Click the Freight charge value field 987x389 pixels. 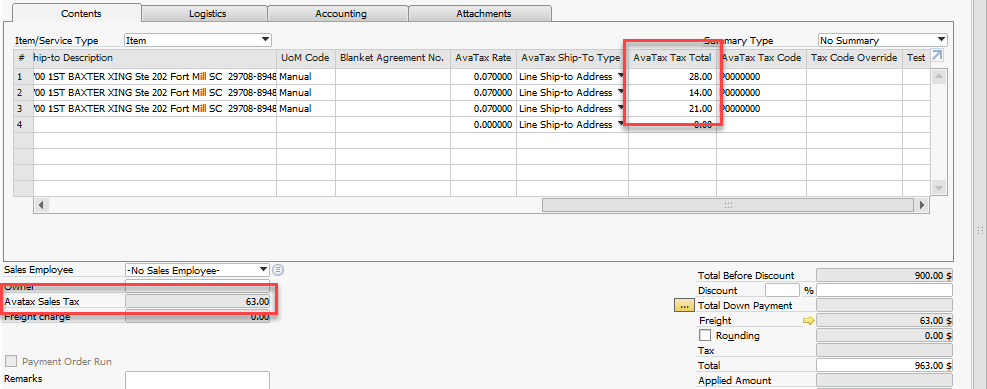pos(197,317)
